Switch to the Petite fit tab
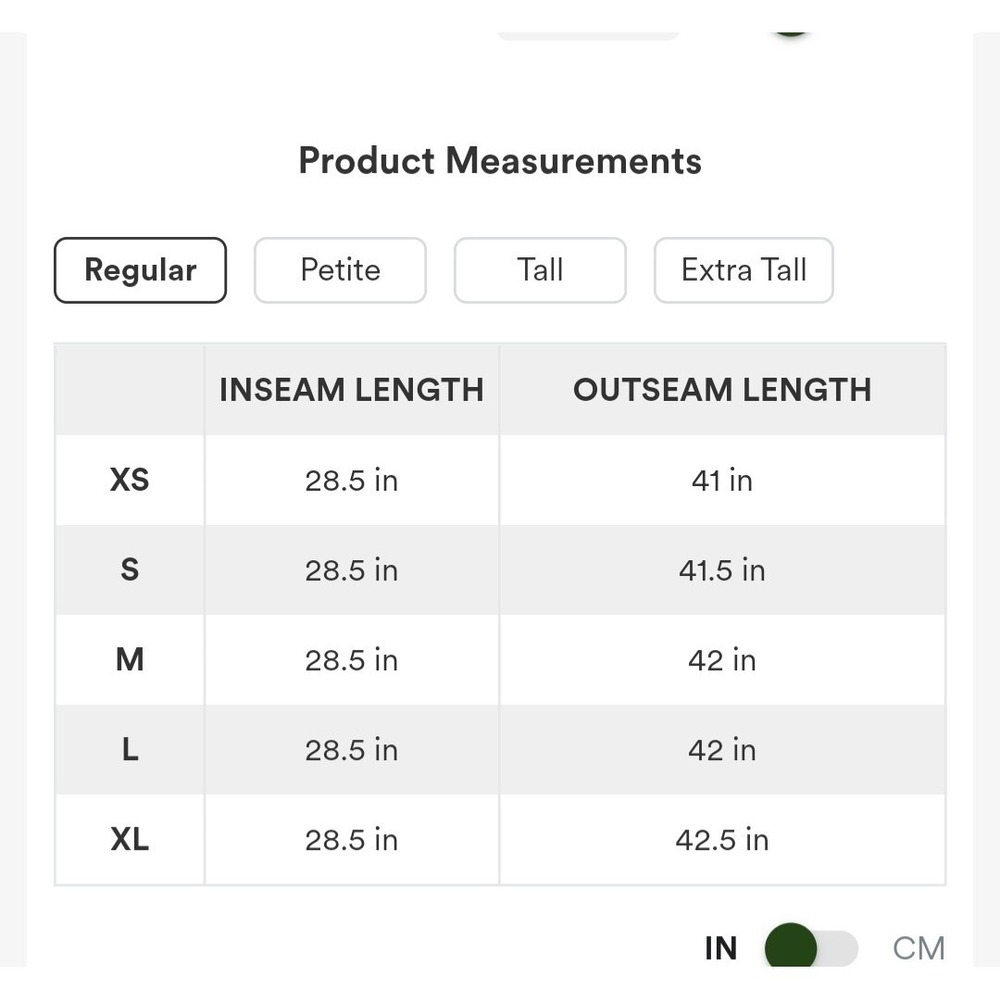This screenshot has height=1000, width=1000. (x=340, y=270)
